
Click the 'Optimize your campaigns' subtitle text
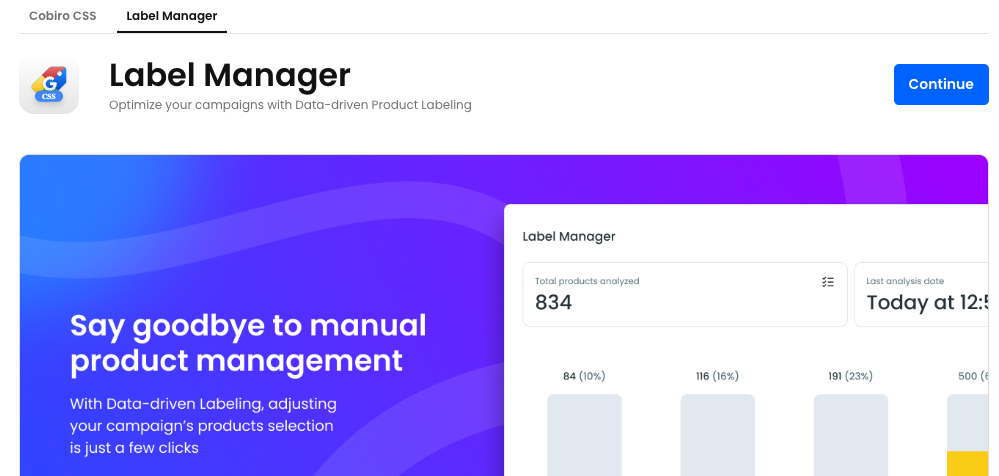point(290,105)
